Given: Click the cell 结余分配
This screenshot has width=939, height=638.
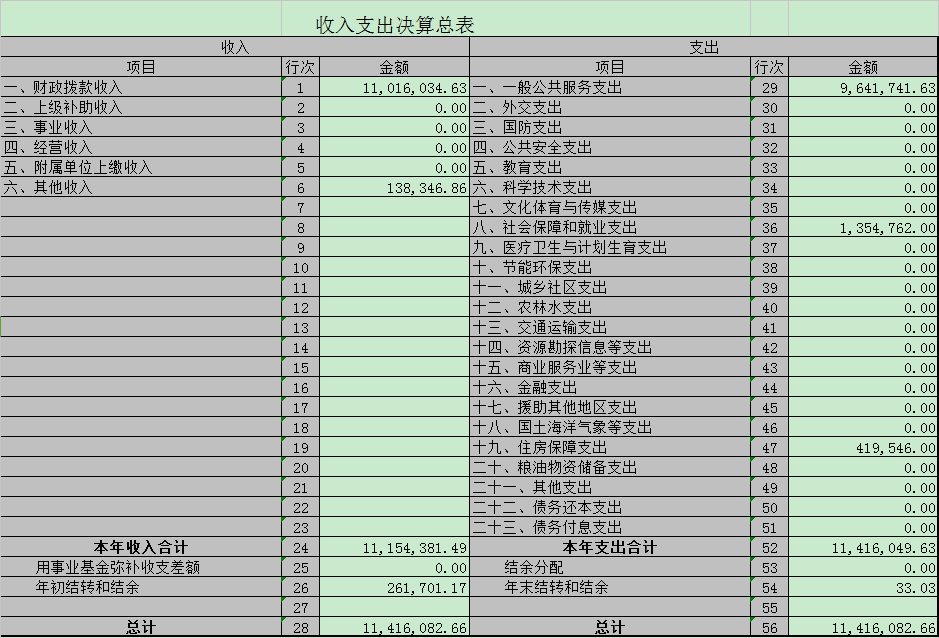Looking at the screenshot, I should [x=610, y=567].
